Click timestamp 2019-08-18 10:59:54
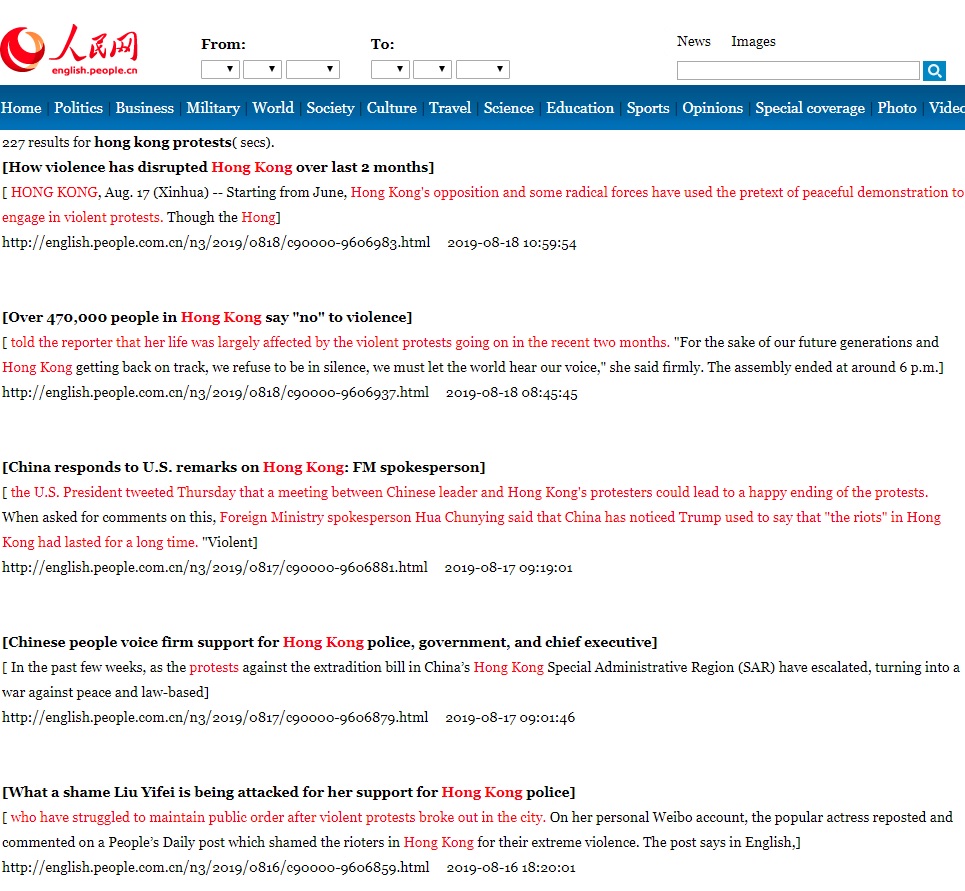 (512, 243)
